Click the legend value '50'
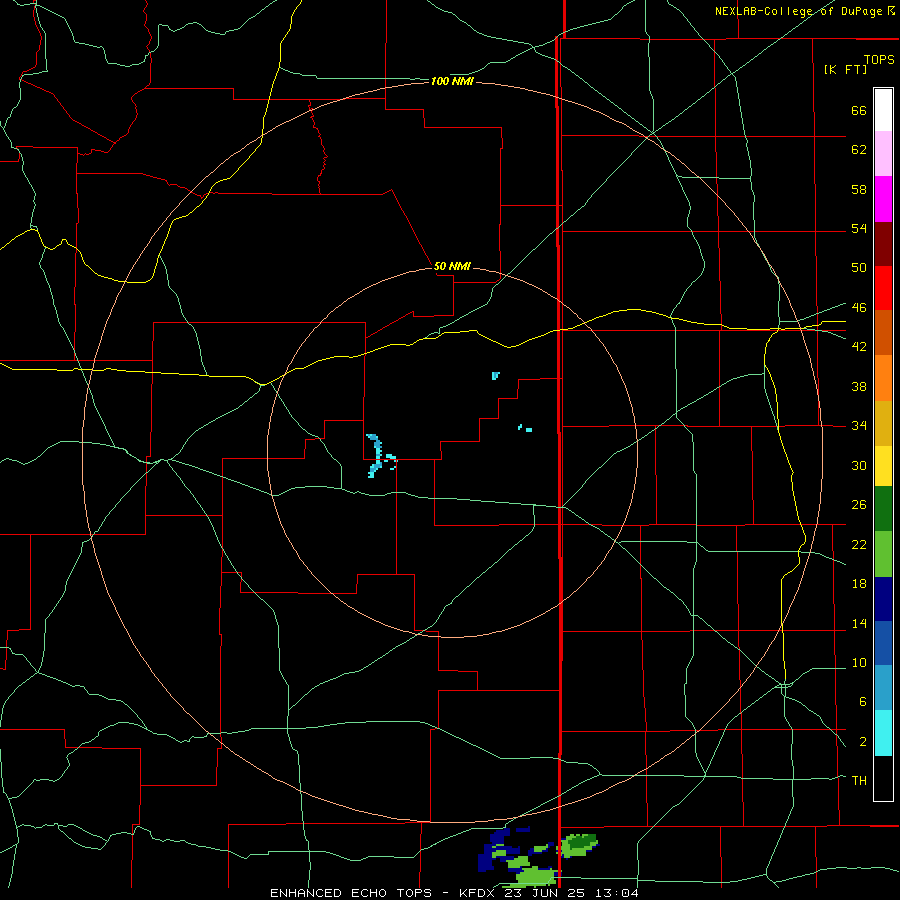This screenshot has width=900, height=900. click(x=859, y=267)
